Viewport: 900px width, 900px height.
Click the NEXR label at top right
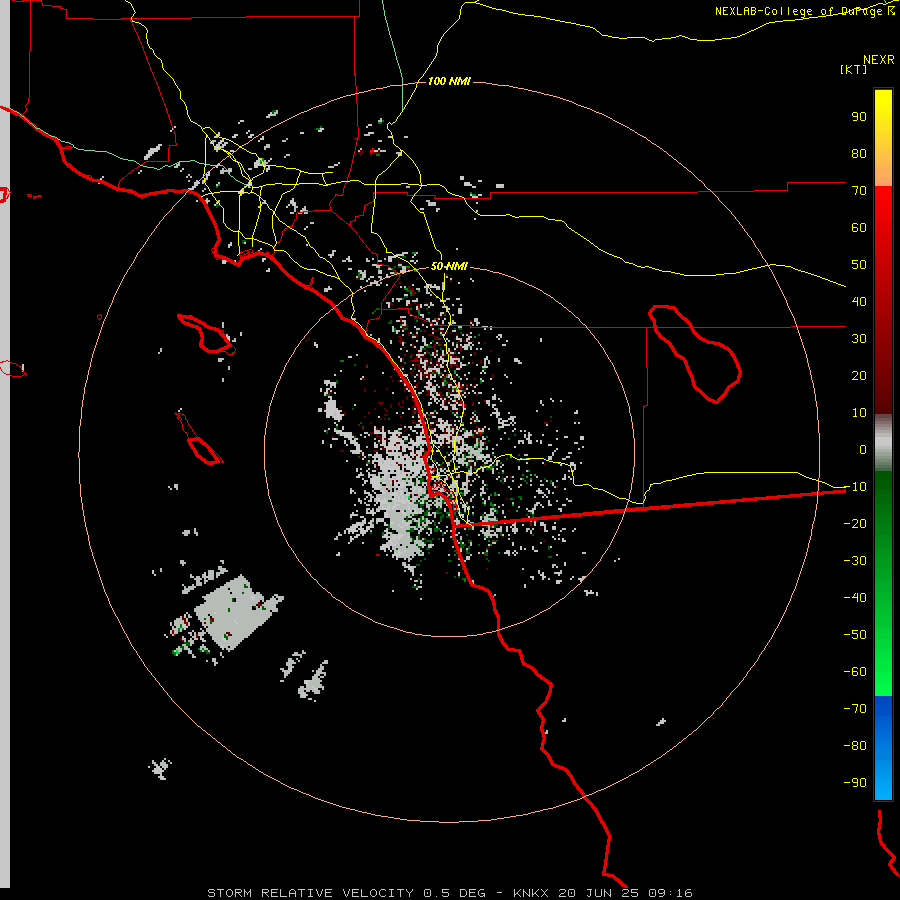879,60
